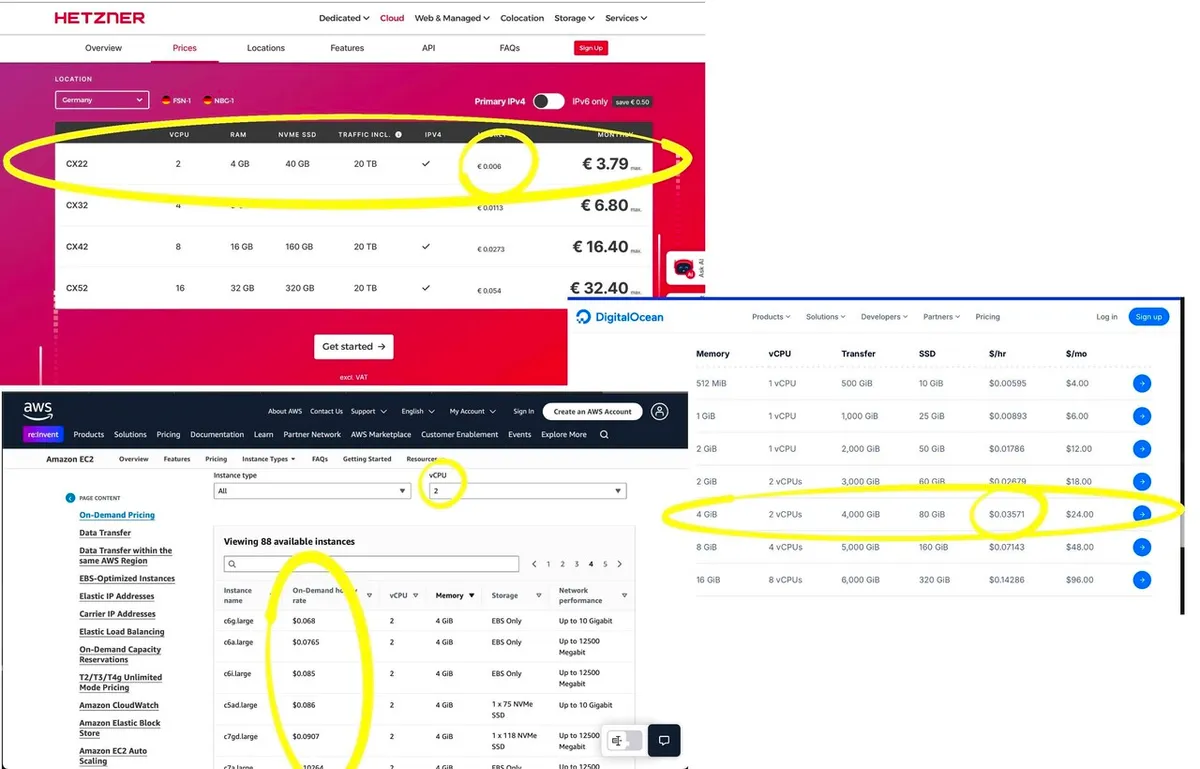The image size is (1200, 769).
Task: Open the AWS vCPU filter dropdown
Action: [x=526, y=491]
